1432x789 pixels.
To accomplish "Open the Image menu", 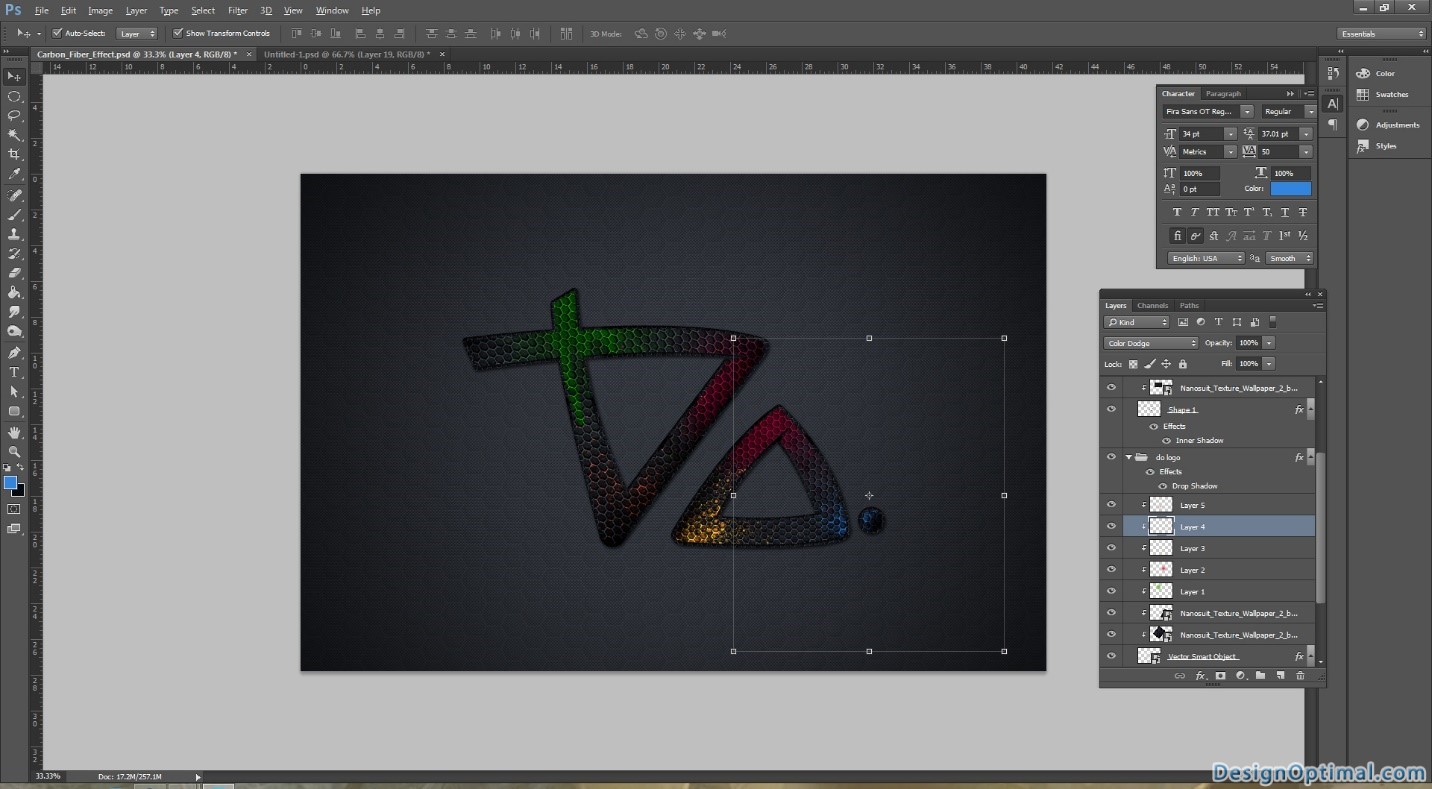I will tap(100, 10).
